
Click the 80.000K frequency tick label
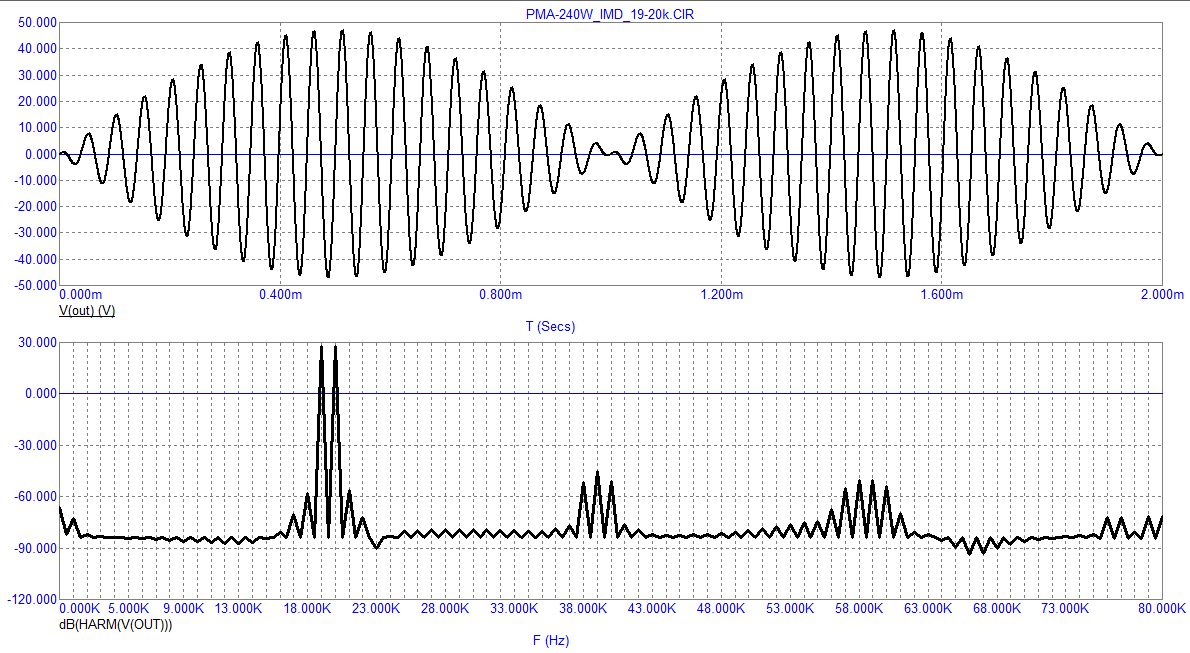pyautogui.click(x=1161, y=609)
